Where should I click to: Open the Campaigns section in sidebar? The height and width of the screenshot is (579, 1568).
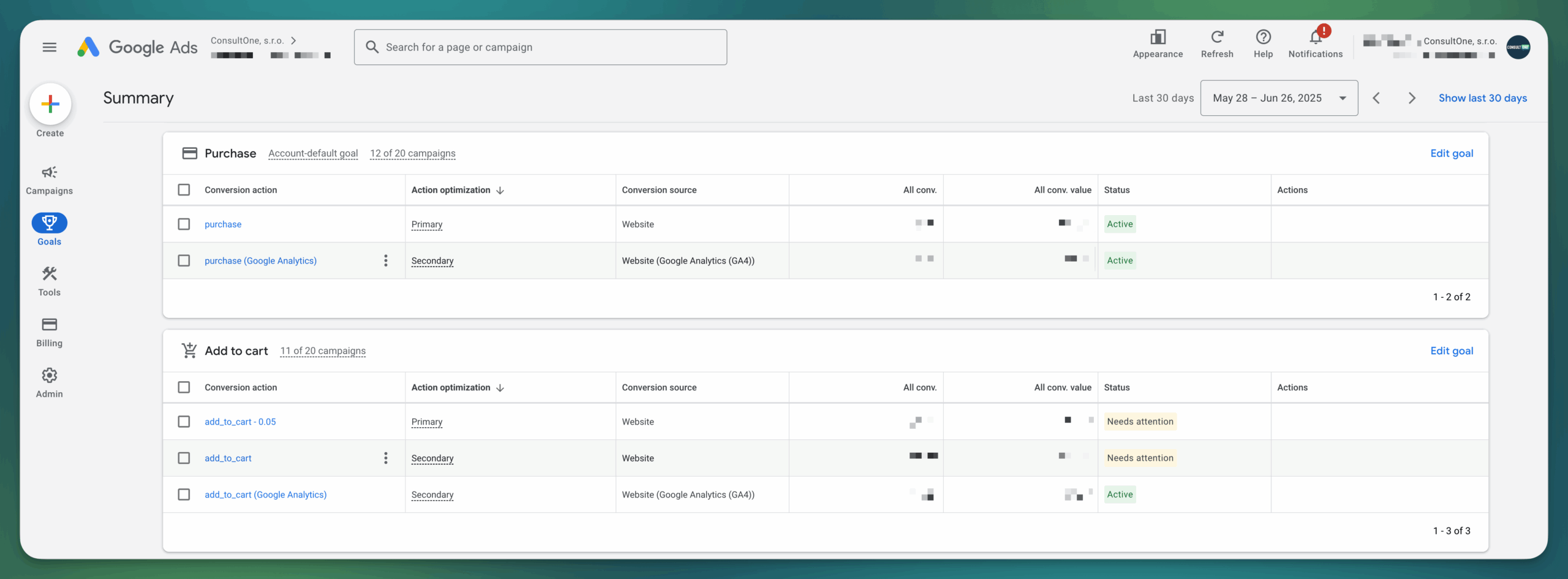coord(50,180)
